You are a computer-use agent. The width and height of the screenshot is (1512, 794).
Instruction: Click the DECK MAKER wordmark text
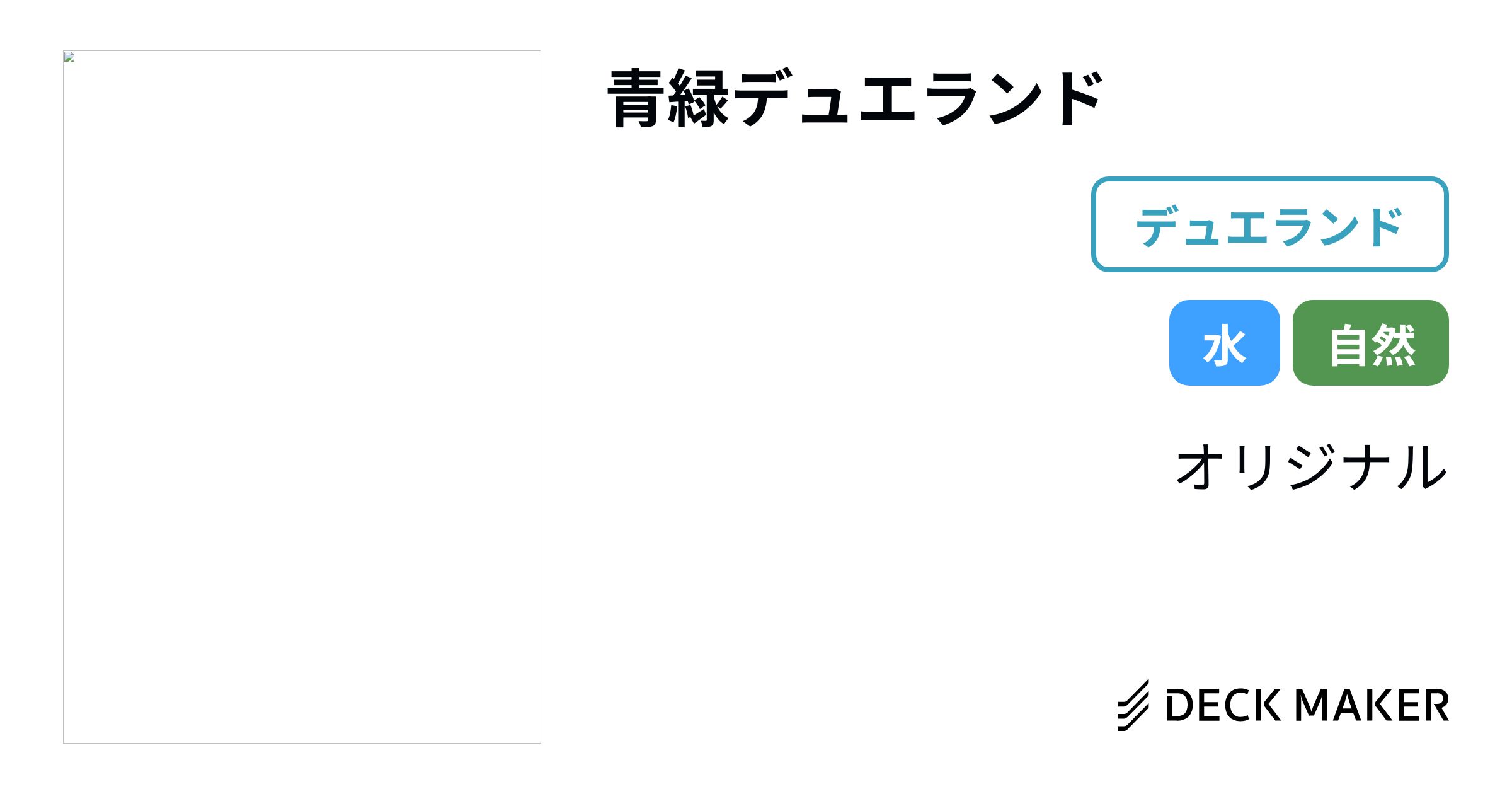point(1307,705)
